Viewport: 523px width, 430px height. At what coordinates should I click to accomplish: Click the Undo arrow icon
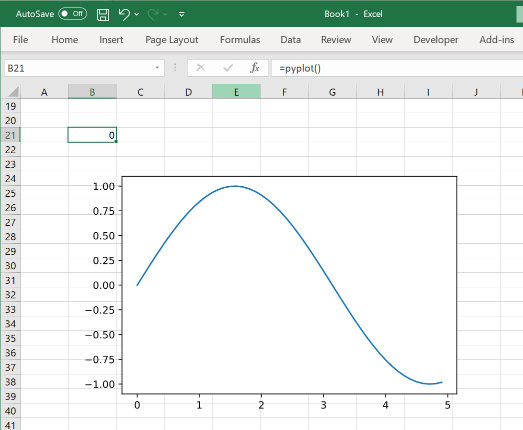tap(124, 14)
